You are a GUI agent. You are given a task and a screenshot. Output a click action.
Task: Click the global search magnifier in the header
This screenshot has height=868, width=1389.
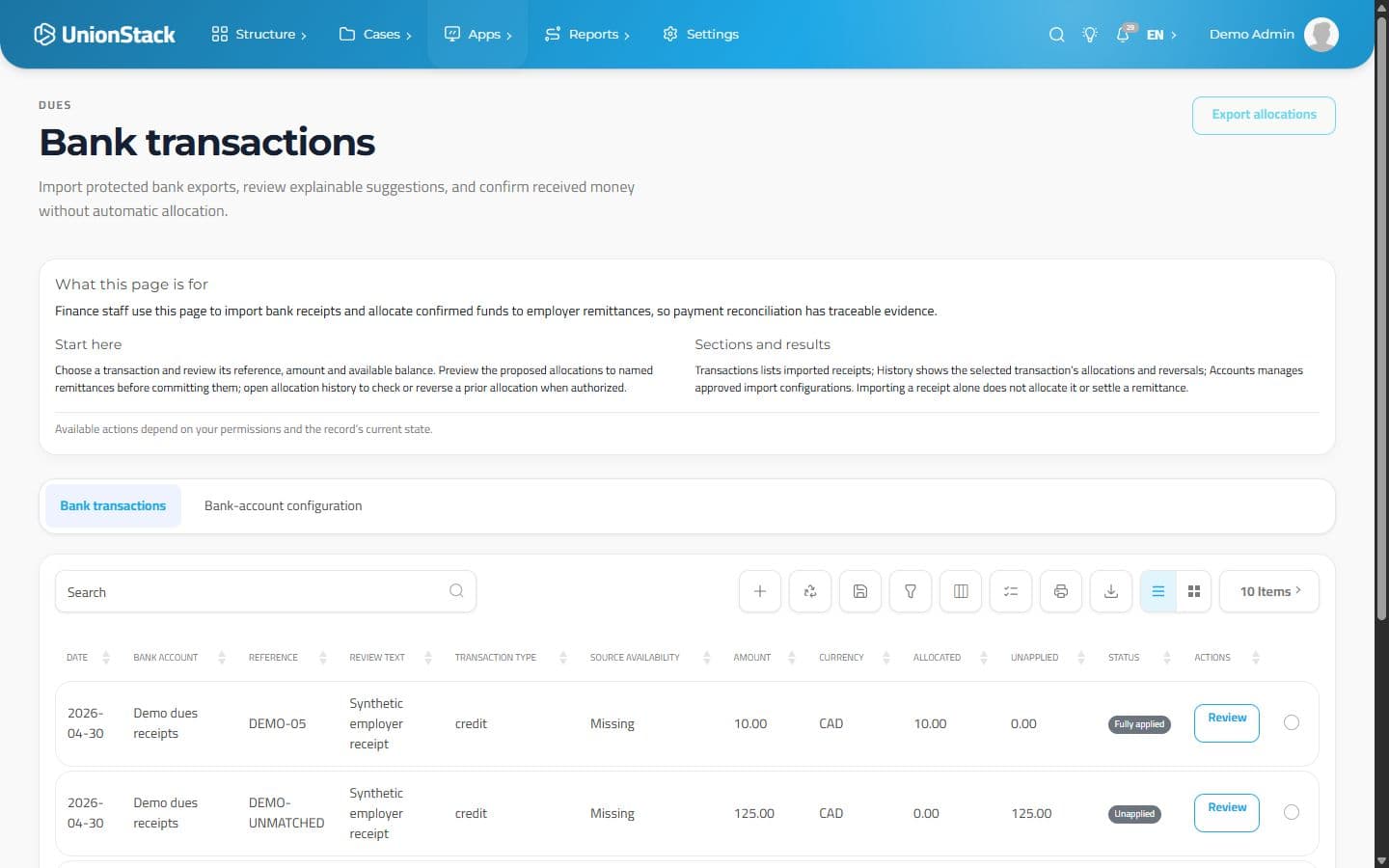coord(1057,34)
